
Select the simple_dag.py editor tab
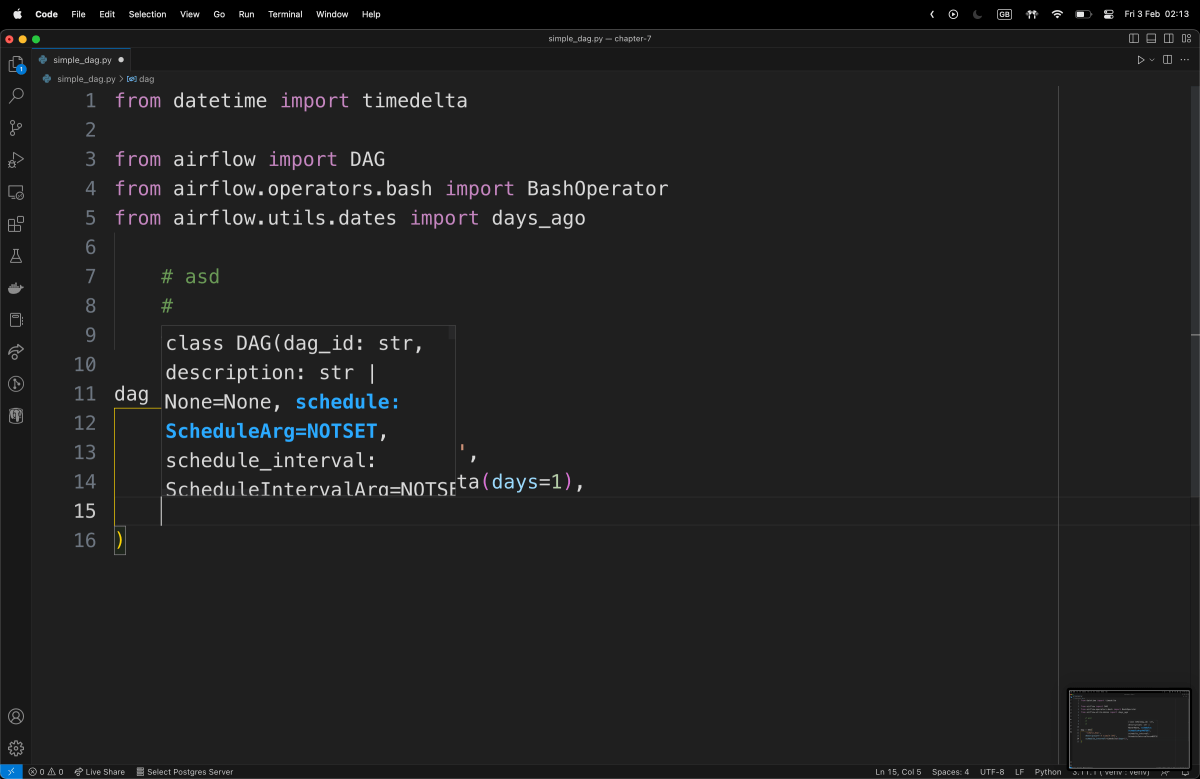click(x=82, y=60)
